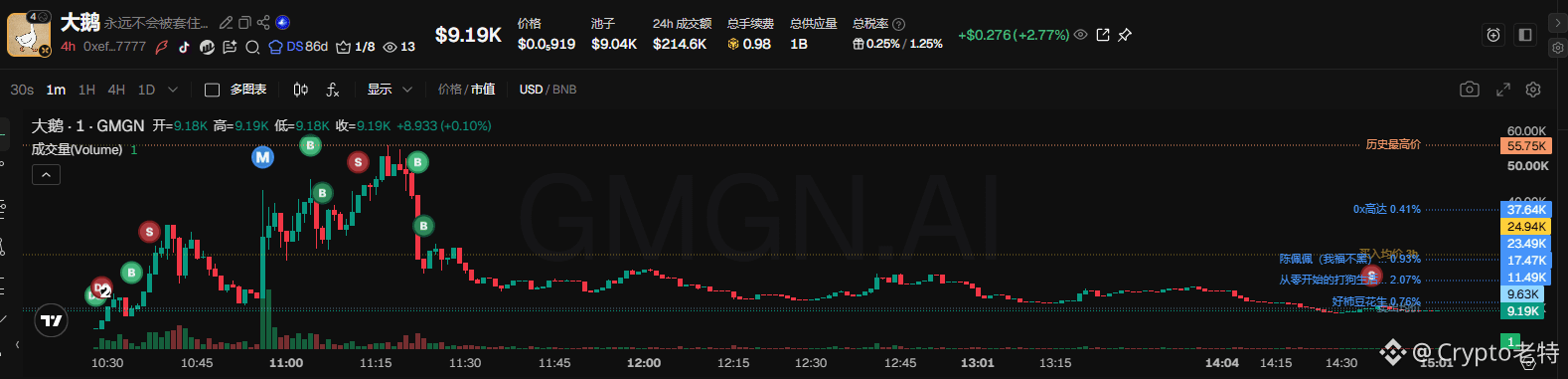Screen dimensions: 1568x379
Task: View DS 86d dev status
Action: coord(298,47)
